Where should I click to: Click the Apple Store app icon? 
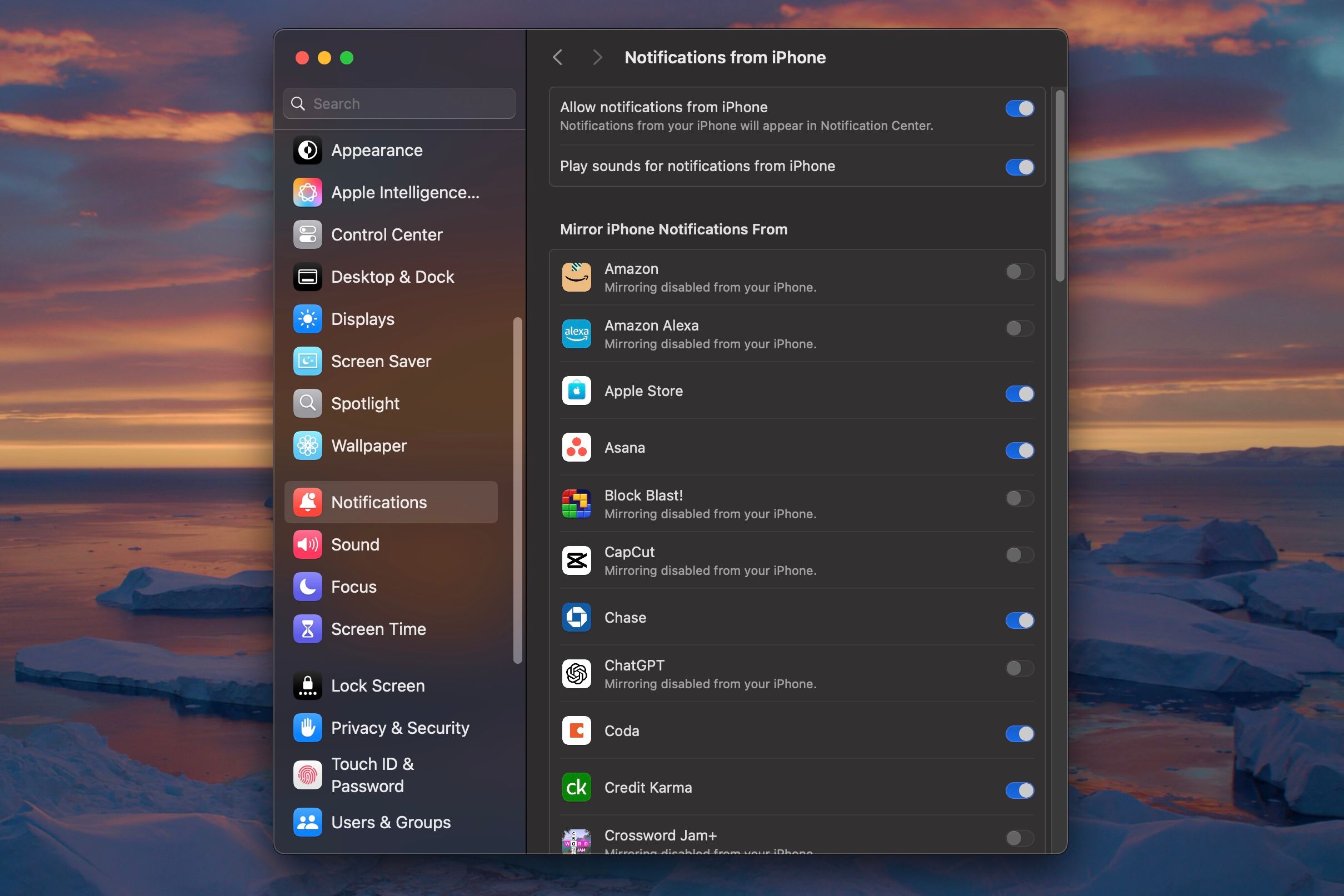tap(577, 391)
